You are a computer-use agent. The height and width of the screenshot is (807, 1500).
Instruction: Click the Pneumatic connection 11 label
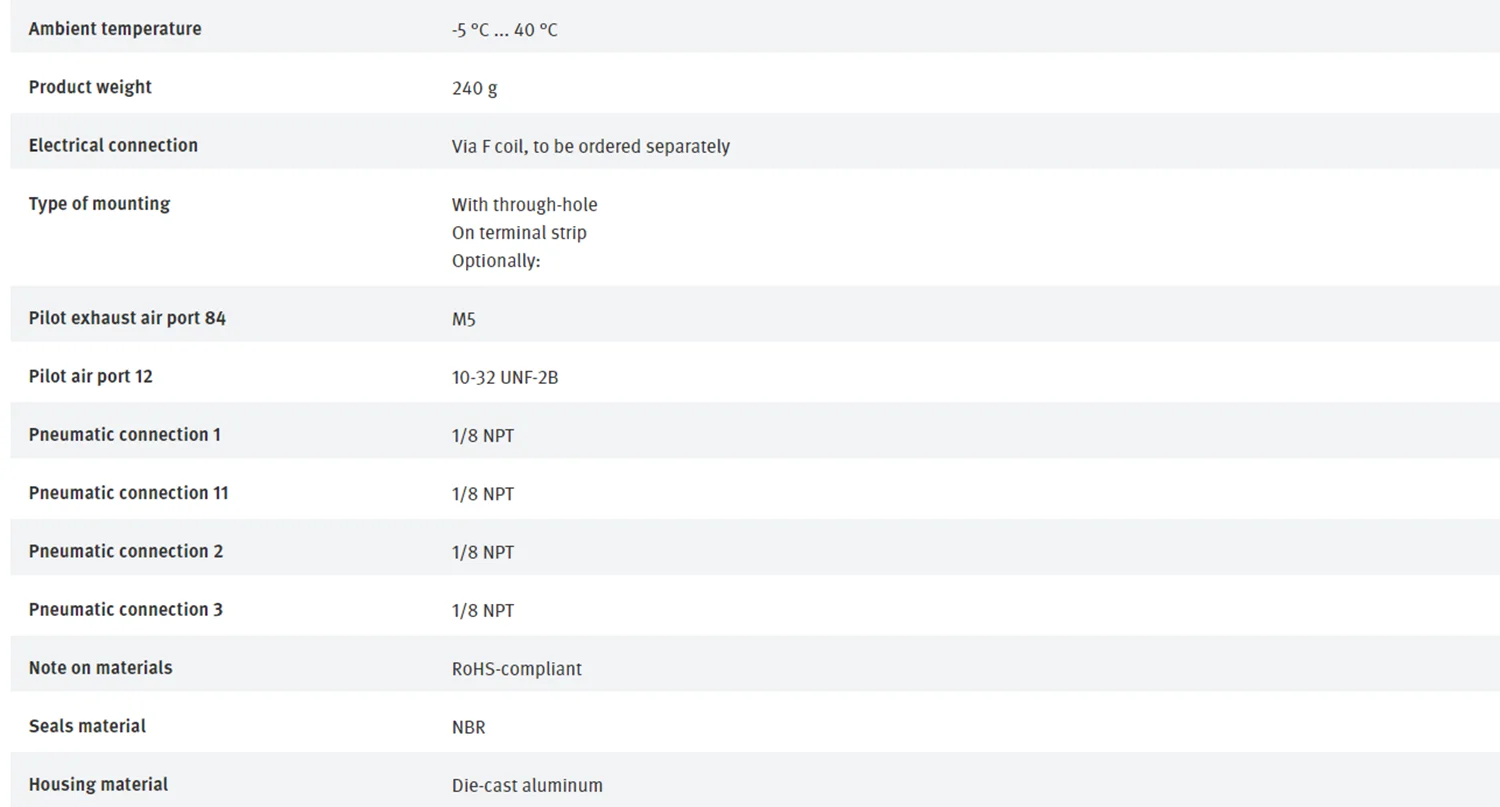pyautogui.click(x=128, y=493)
